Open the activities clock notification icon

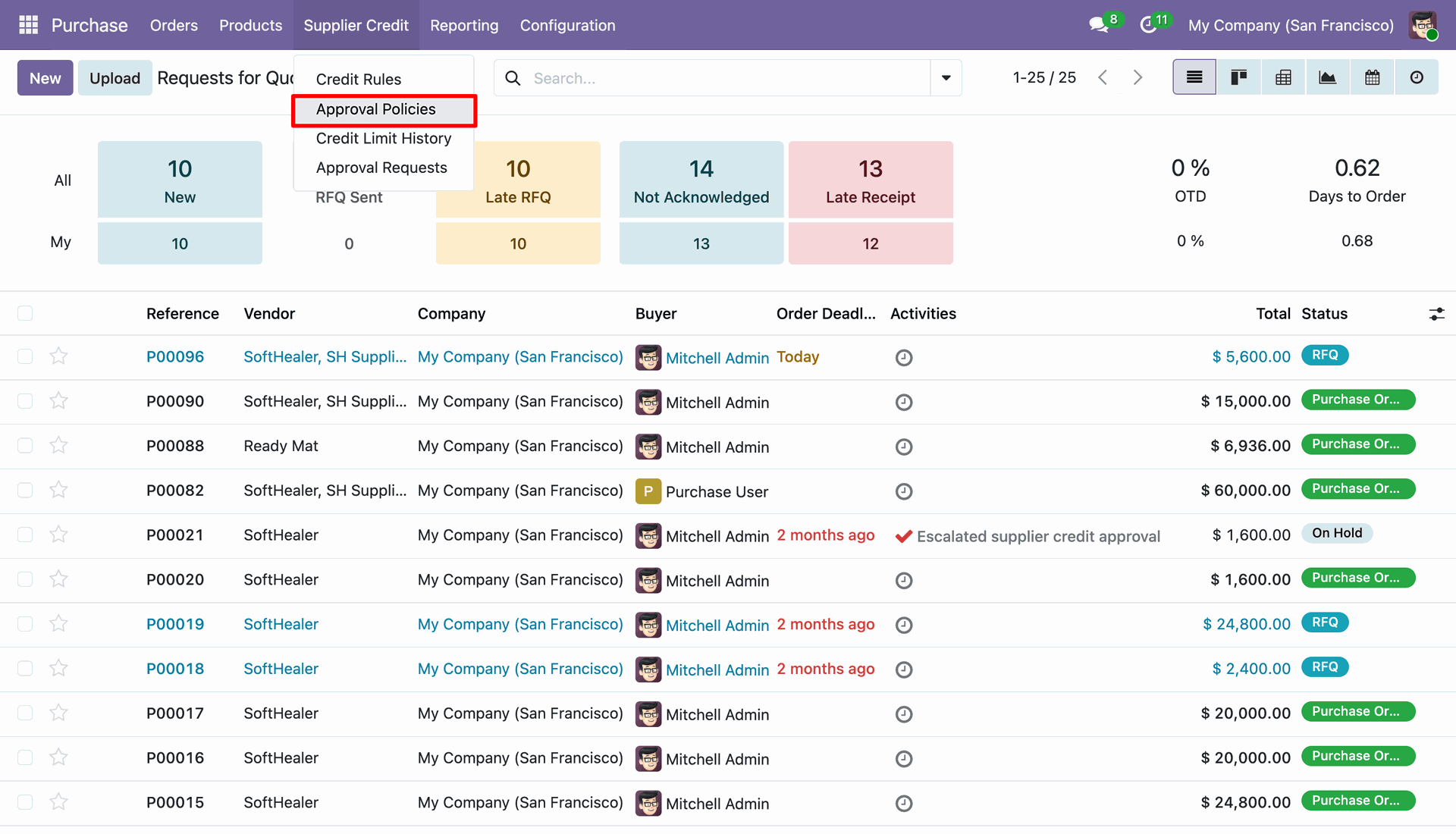click(x=1148, y=25)
